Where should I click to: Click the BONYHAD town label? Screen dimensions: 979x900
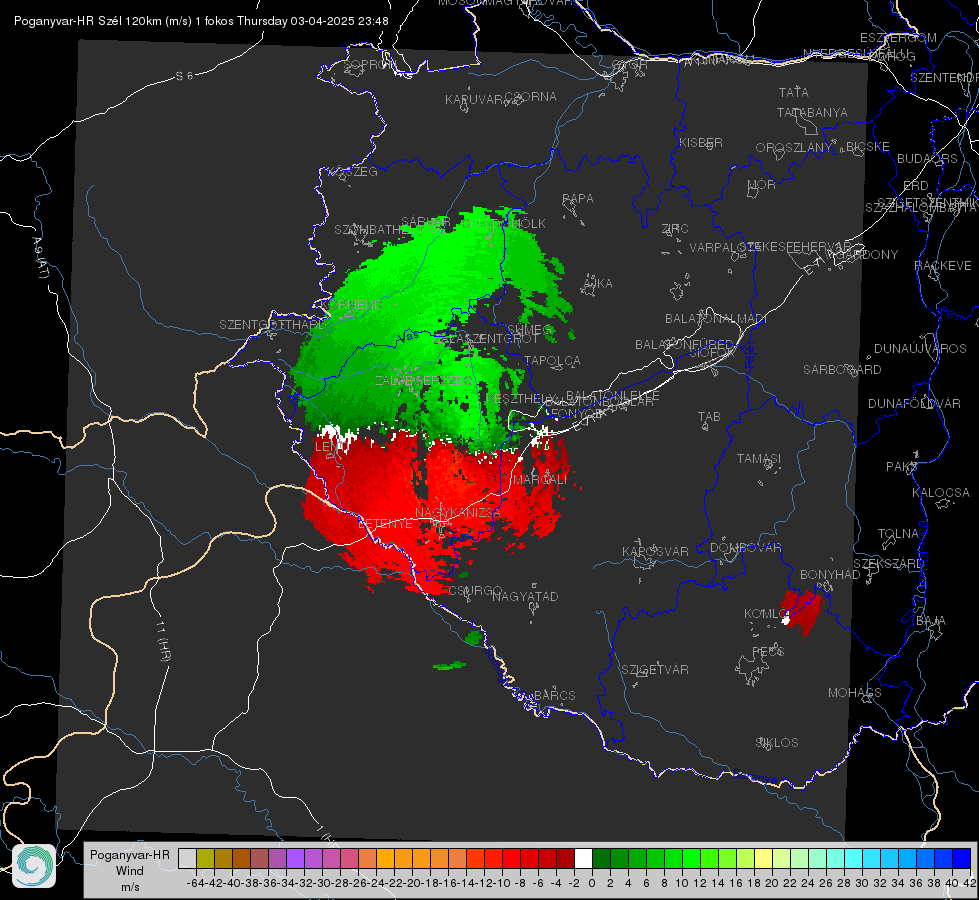830,574
